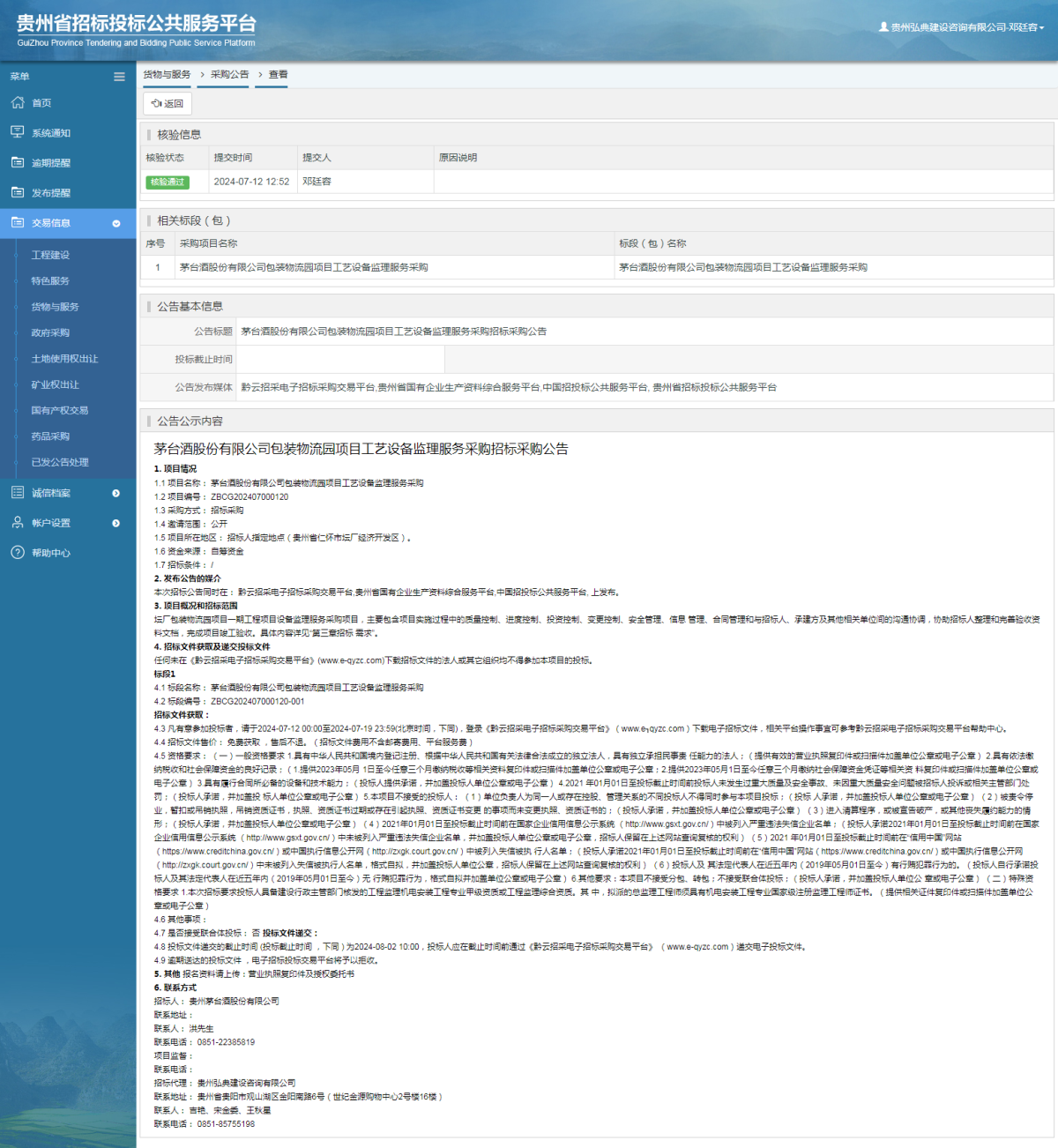Viewport: 1058px width, 1148px height.
Task: Click the 1.6 资金来源 line
Action: coord(199,551)
